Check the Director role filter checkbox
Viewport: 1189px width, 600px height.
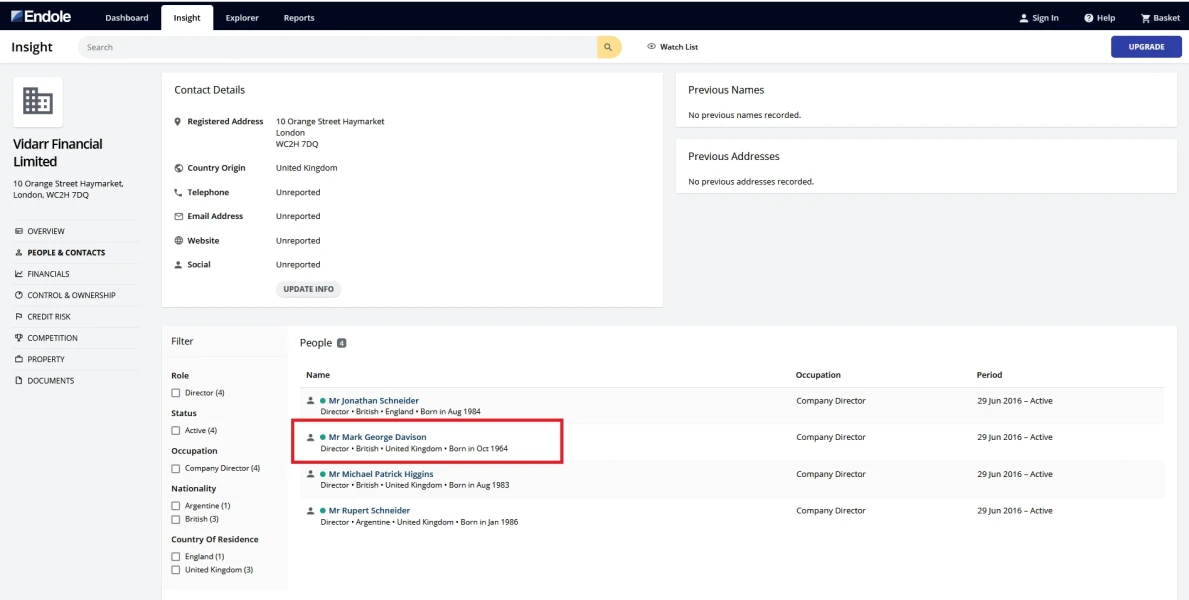pyautogui.click(x=176, y=393)
